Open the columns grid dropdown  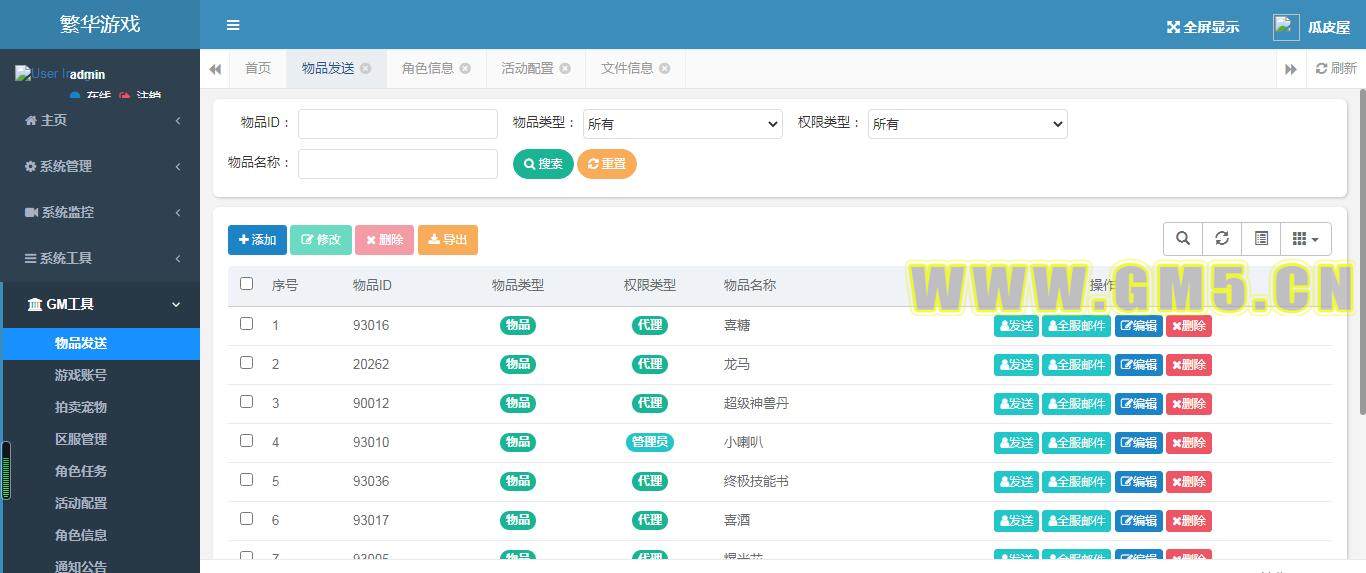coord(1305,238)
